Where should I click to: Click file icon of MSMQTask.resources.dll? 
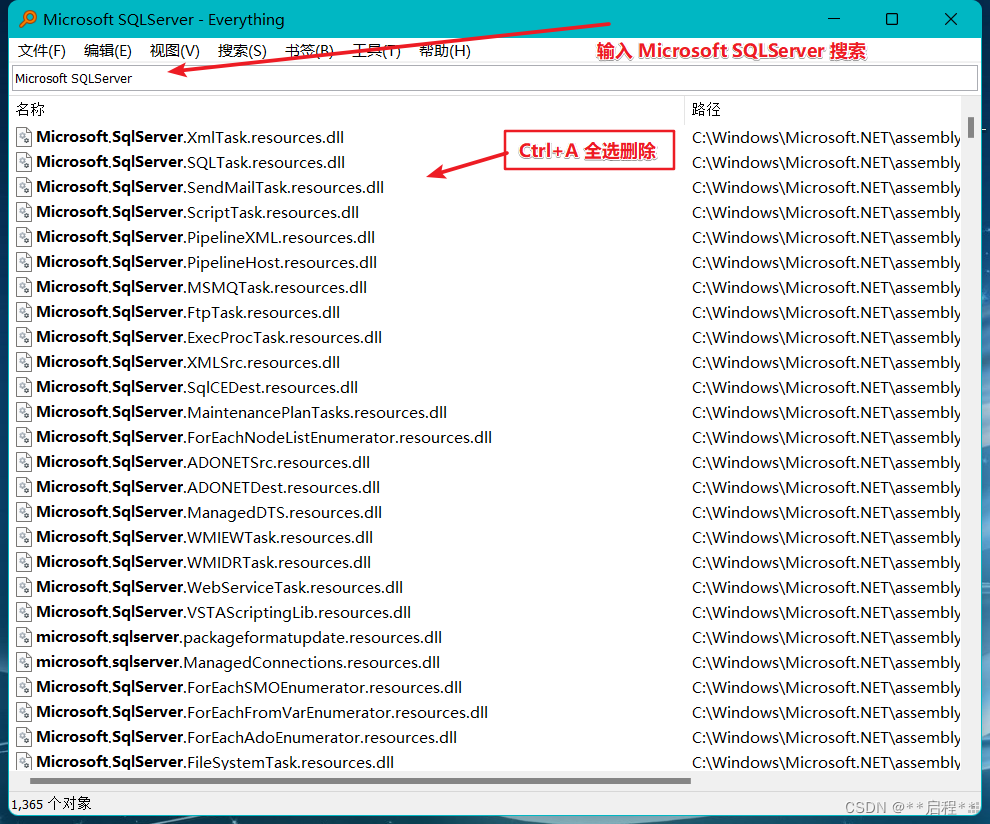point(24,287)
